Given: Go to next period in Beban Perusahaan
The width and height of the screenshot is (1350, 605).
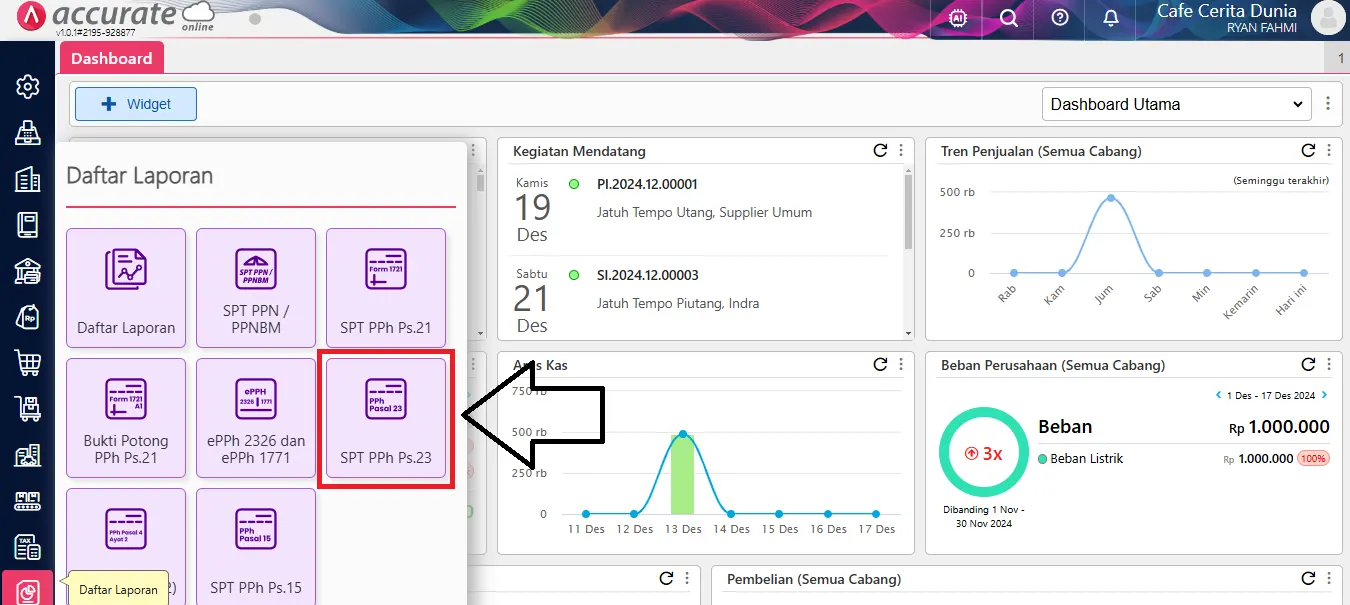Looking at the screenshot, I should (1325, 396).
